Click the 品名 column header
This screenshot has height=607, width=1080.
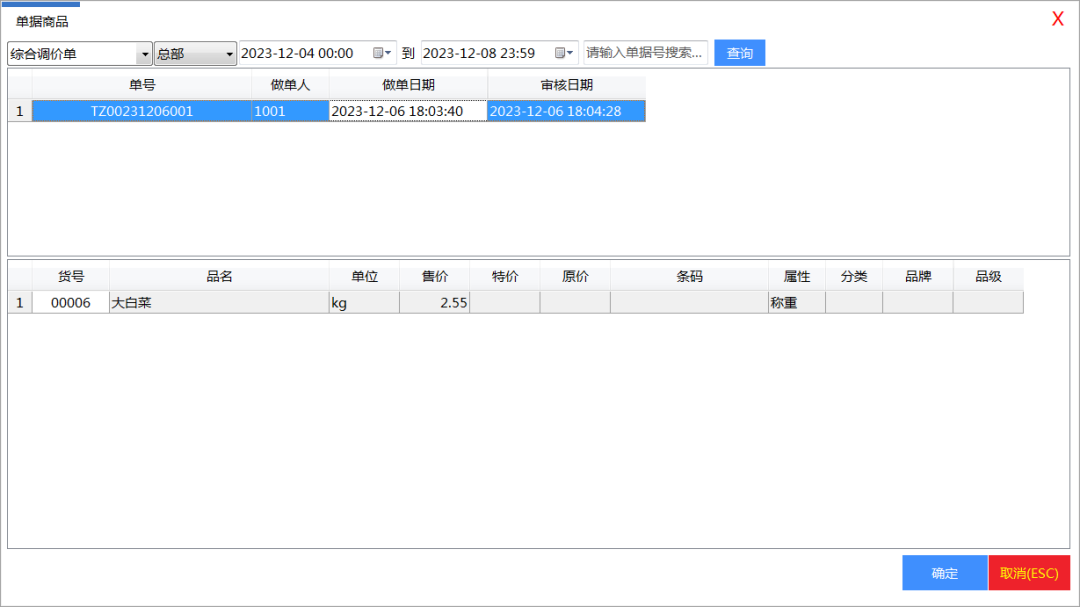pyautogui.click(x=219, y=276)
